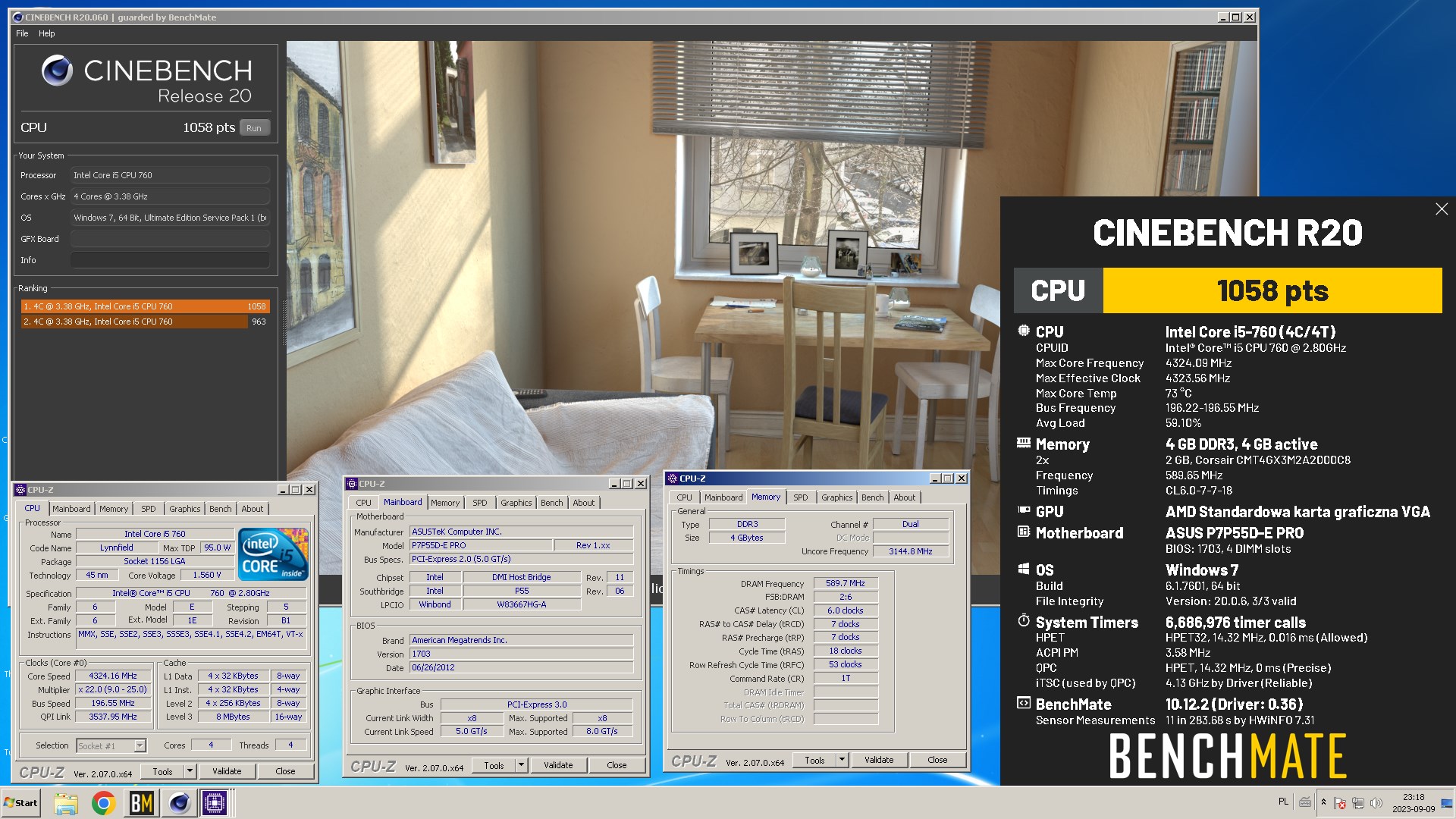
Task: Open File Explorer from the taskbar
Action: (x=66, y=803)
